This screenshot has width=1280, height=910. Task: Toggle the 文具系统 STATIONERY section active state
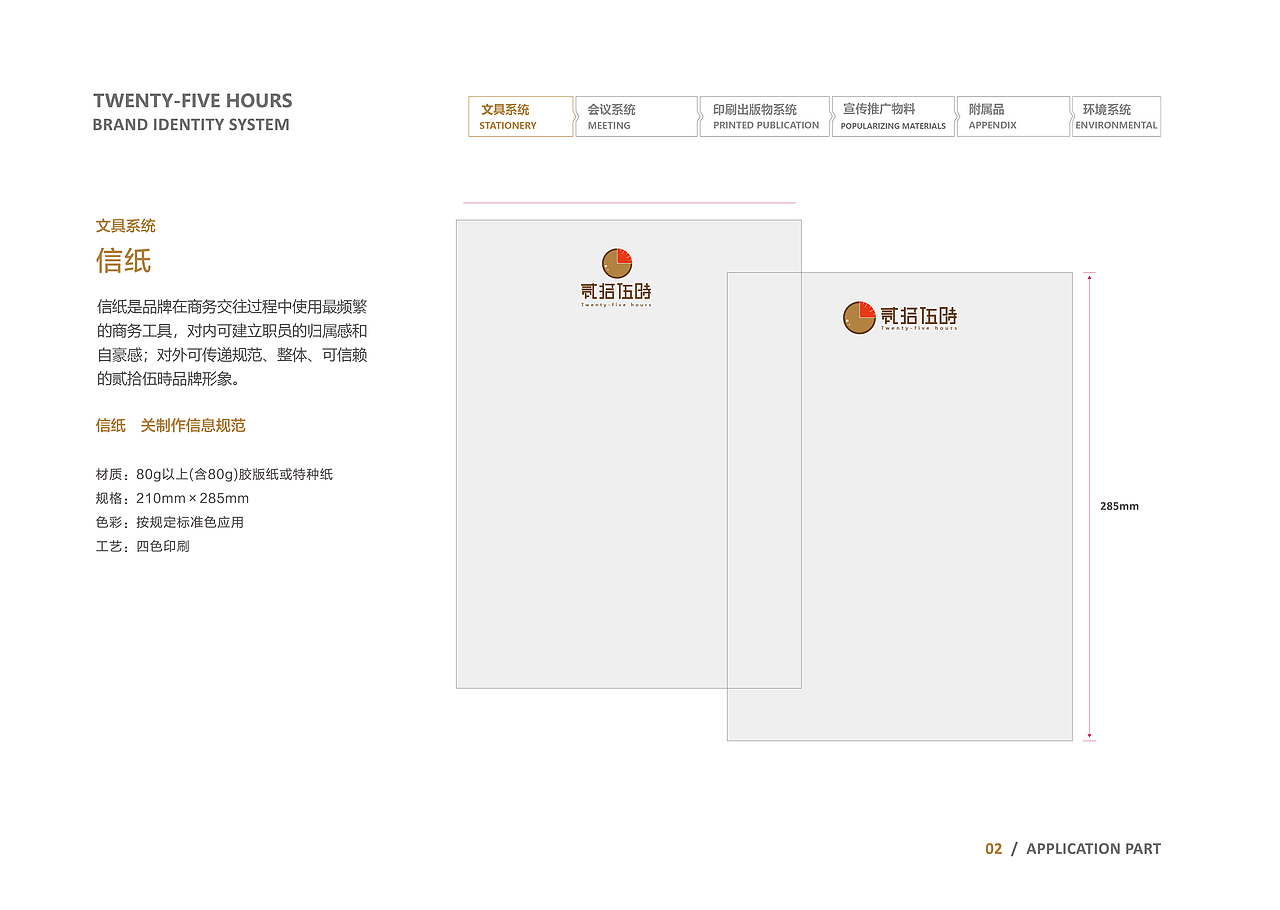521,116
